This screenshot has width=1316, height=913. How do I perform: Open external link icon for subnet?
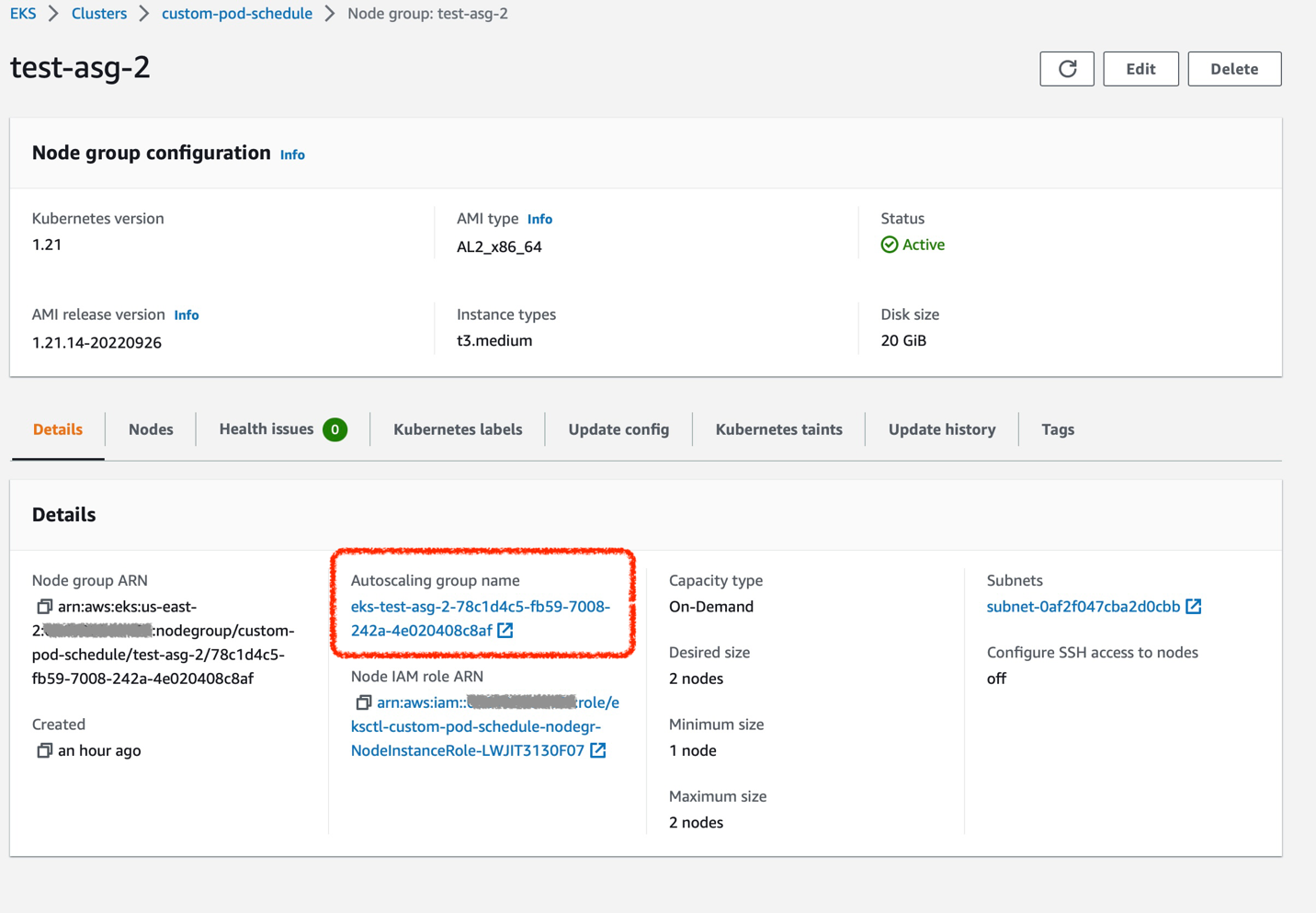point(1193,607)
